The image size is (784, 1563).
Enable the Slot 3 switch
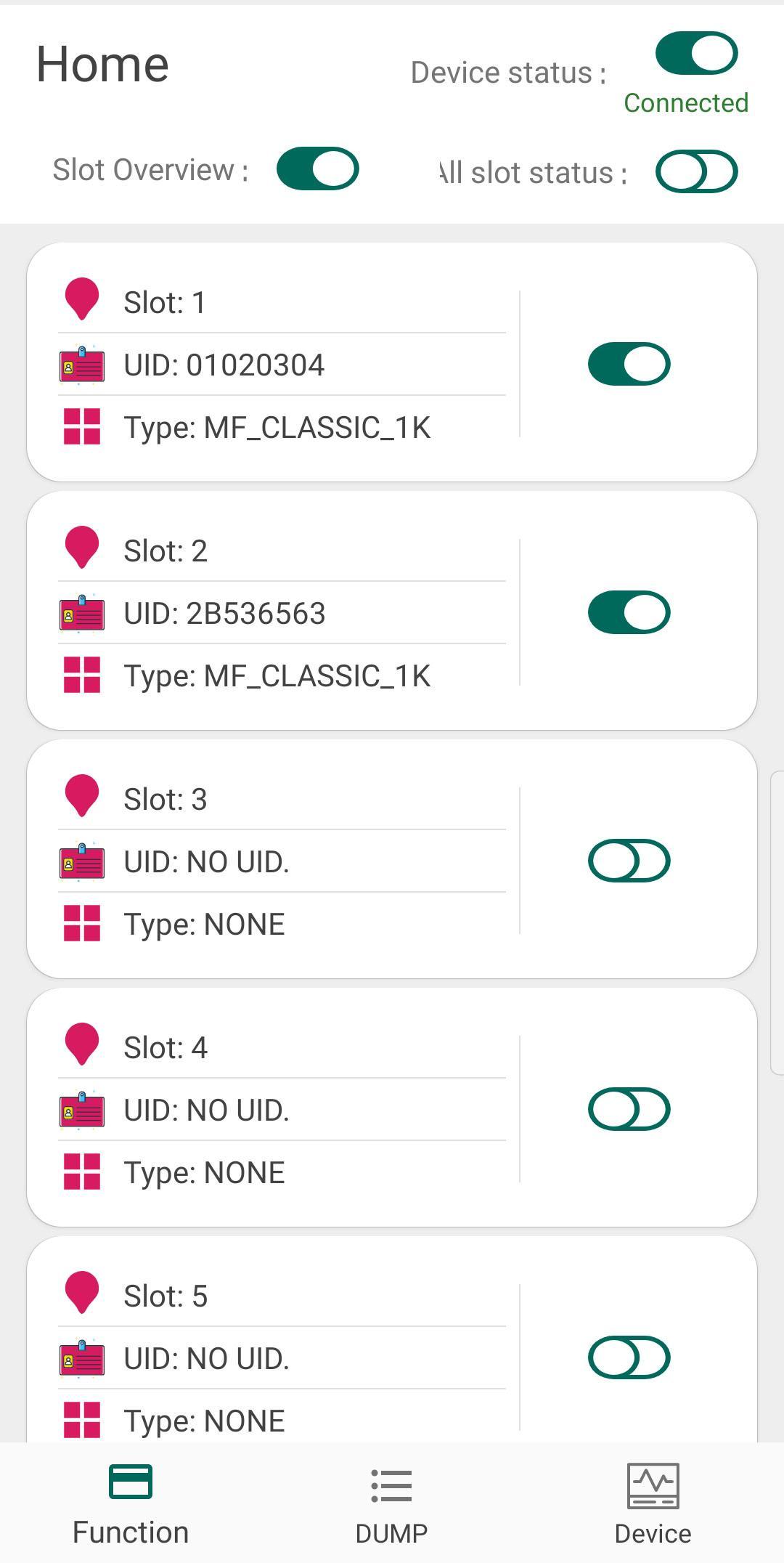(629, 861)
